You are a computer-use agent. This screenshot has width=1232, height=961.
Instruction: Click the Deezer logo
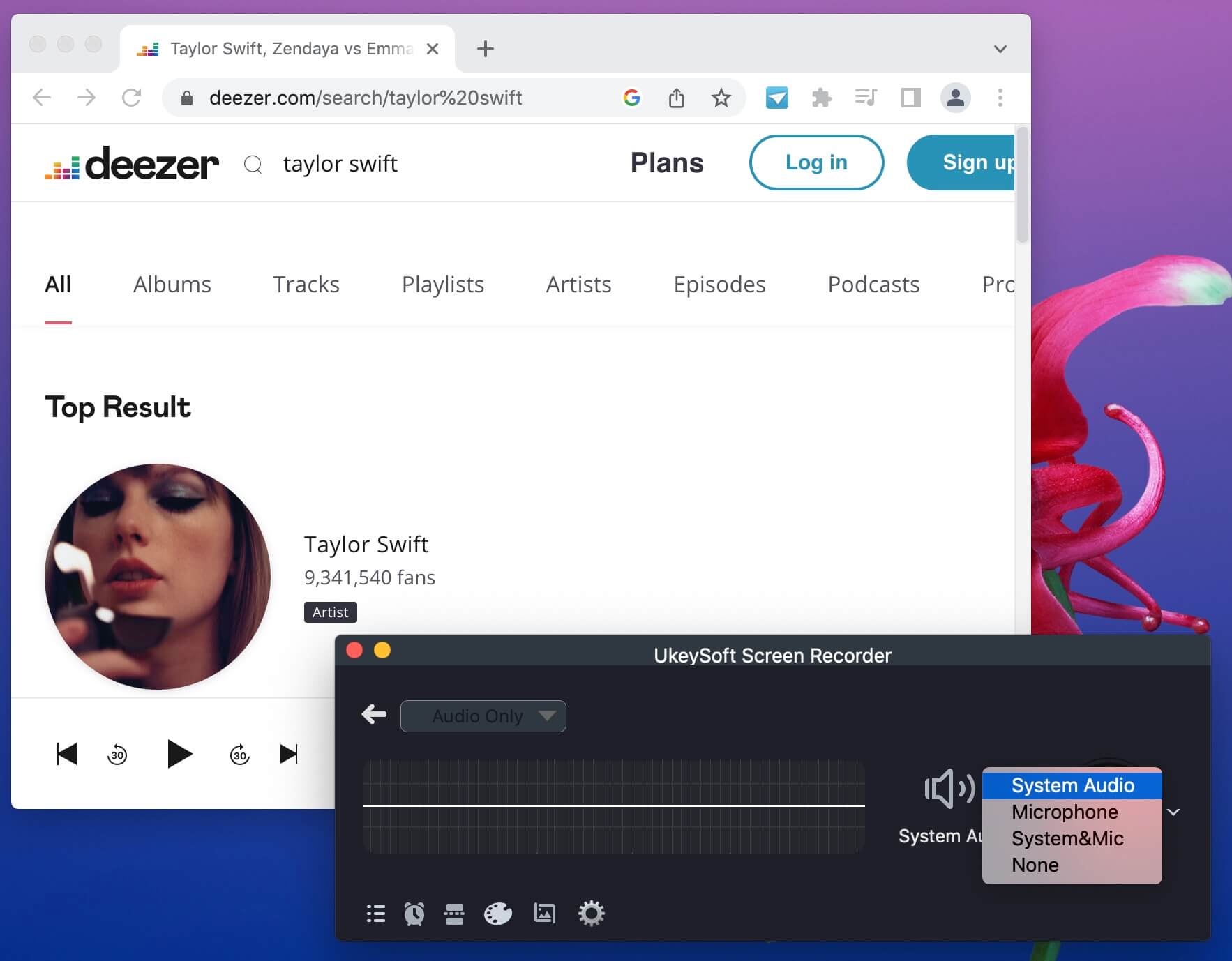click(132, 163)
